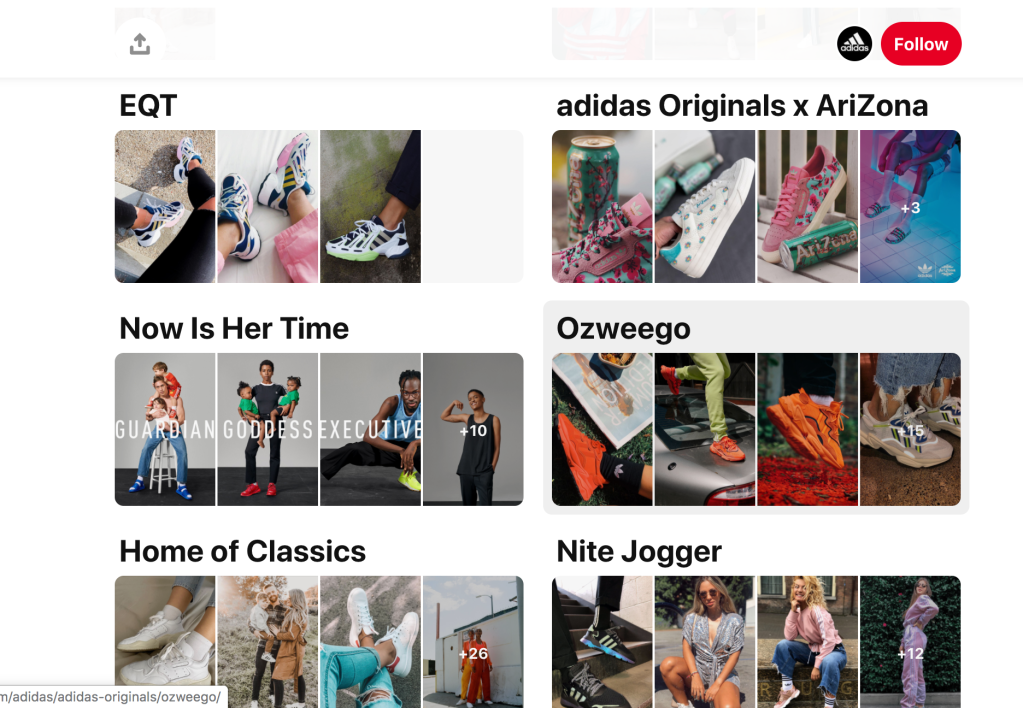Open the Now Is Her Time board
The height and width of the screenshot is (708, 1023).
[234, 328]
